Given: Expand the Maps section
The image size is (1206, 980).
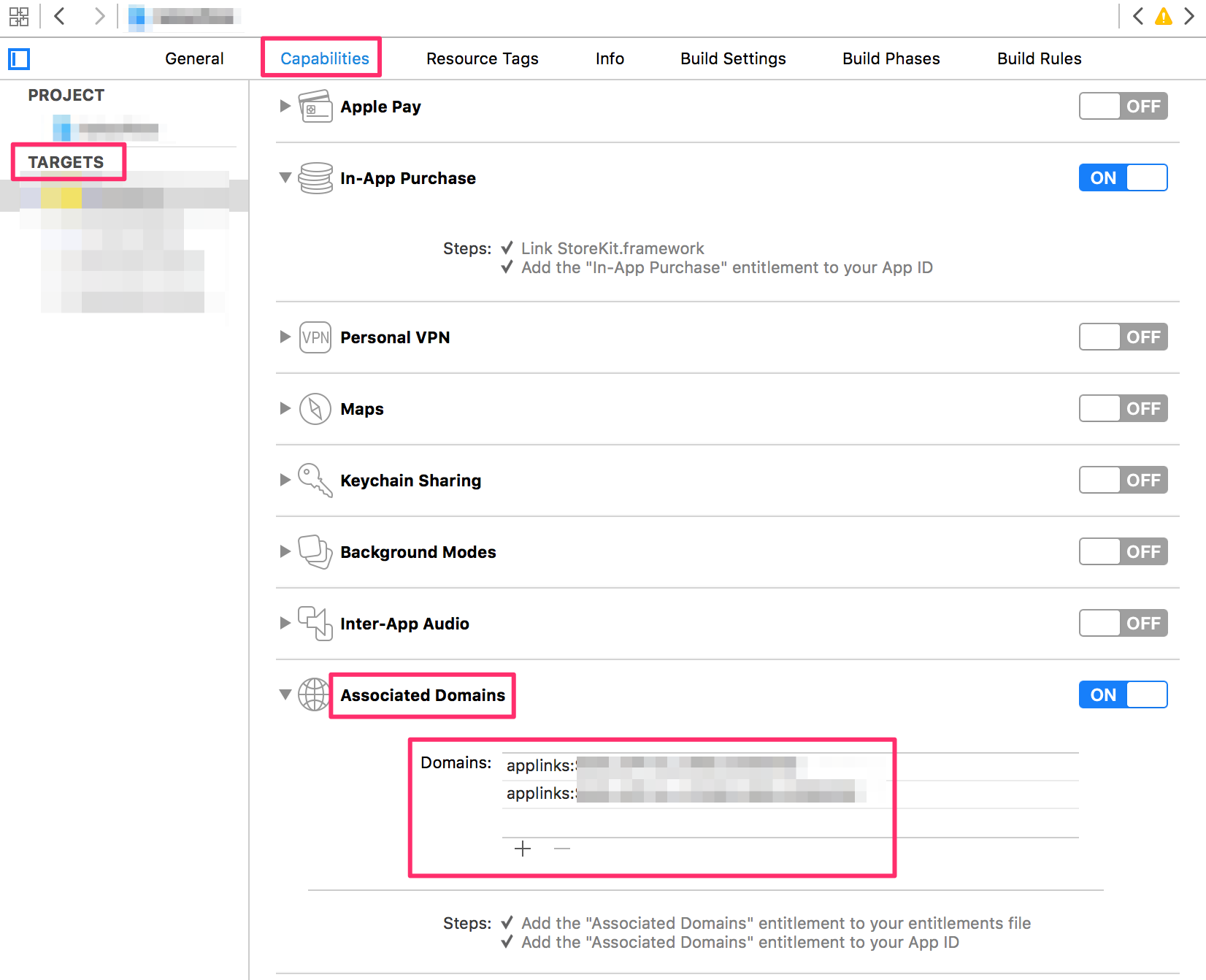Looking at the screenshot, I should pyautogui.click(x=285, y=409).
